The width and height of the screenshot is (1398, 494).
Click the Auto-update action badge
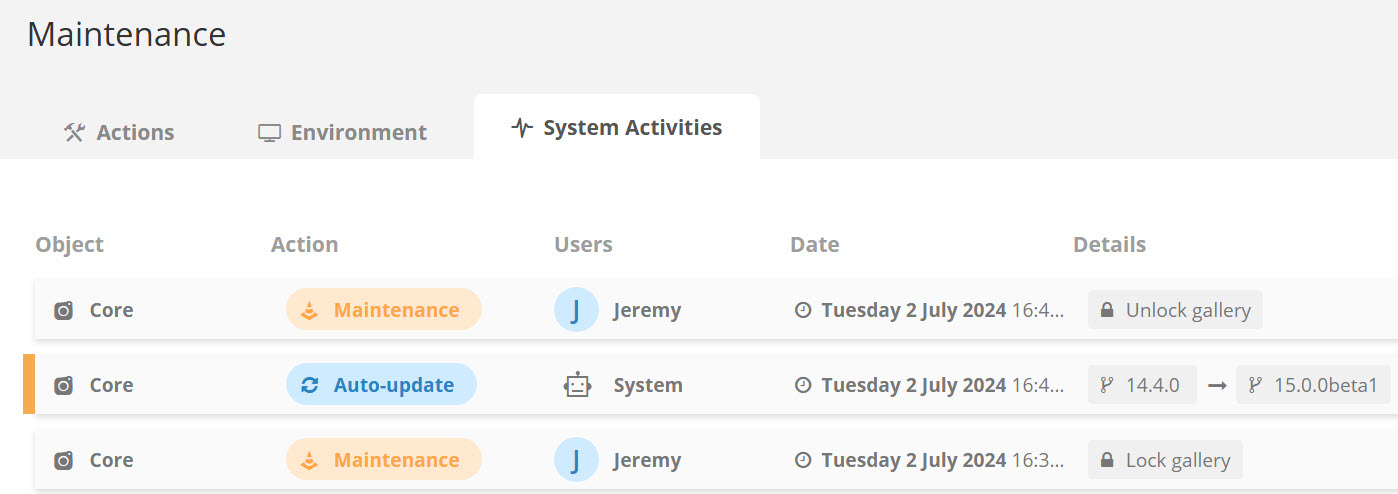381,385
